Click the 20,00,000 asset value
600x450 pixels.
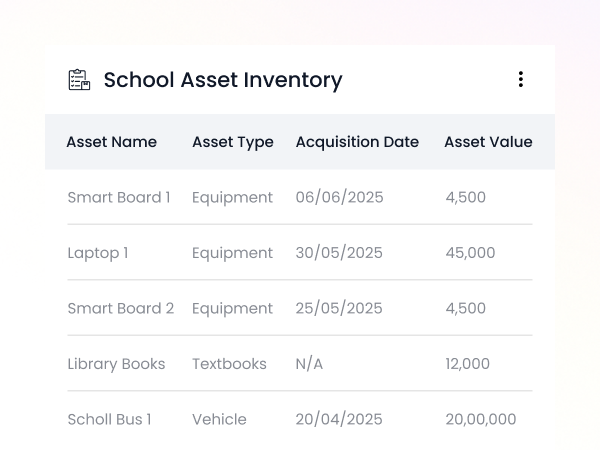click(x=481, y=420)
